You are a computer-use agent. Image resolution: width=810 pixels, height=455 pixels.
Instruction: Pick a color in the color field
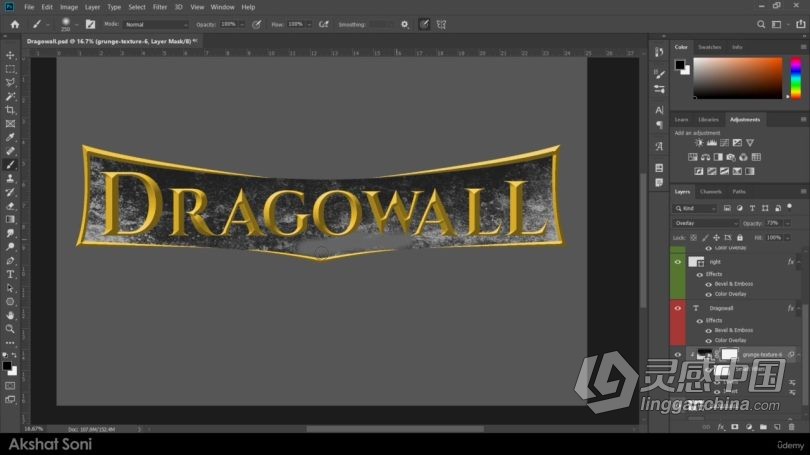point(738,78)
